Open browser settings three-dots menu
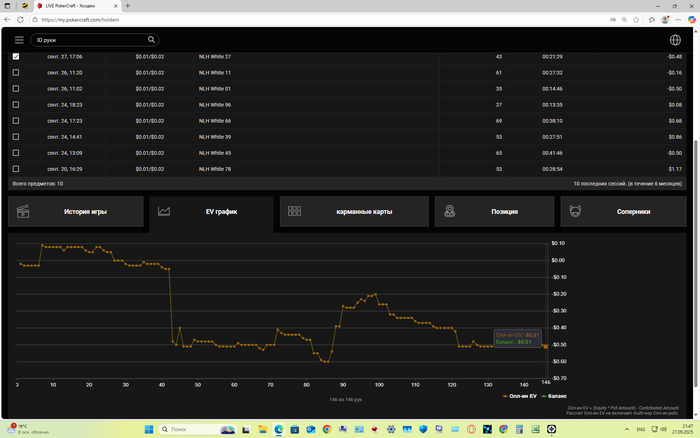Screen dimensions: 700x438 pos(678,20)
